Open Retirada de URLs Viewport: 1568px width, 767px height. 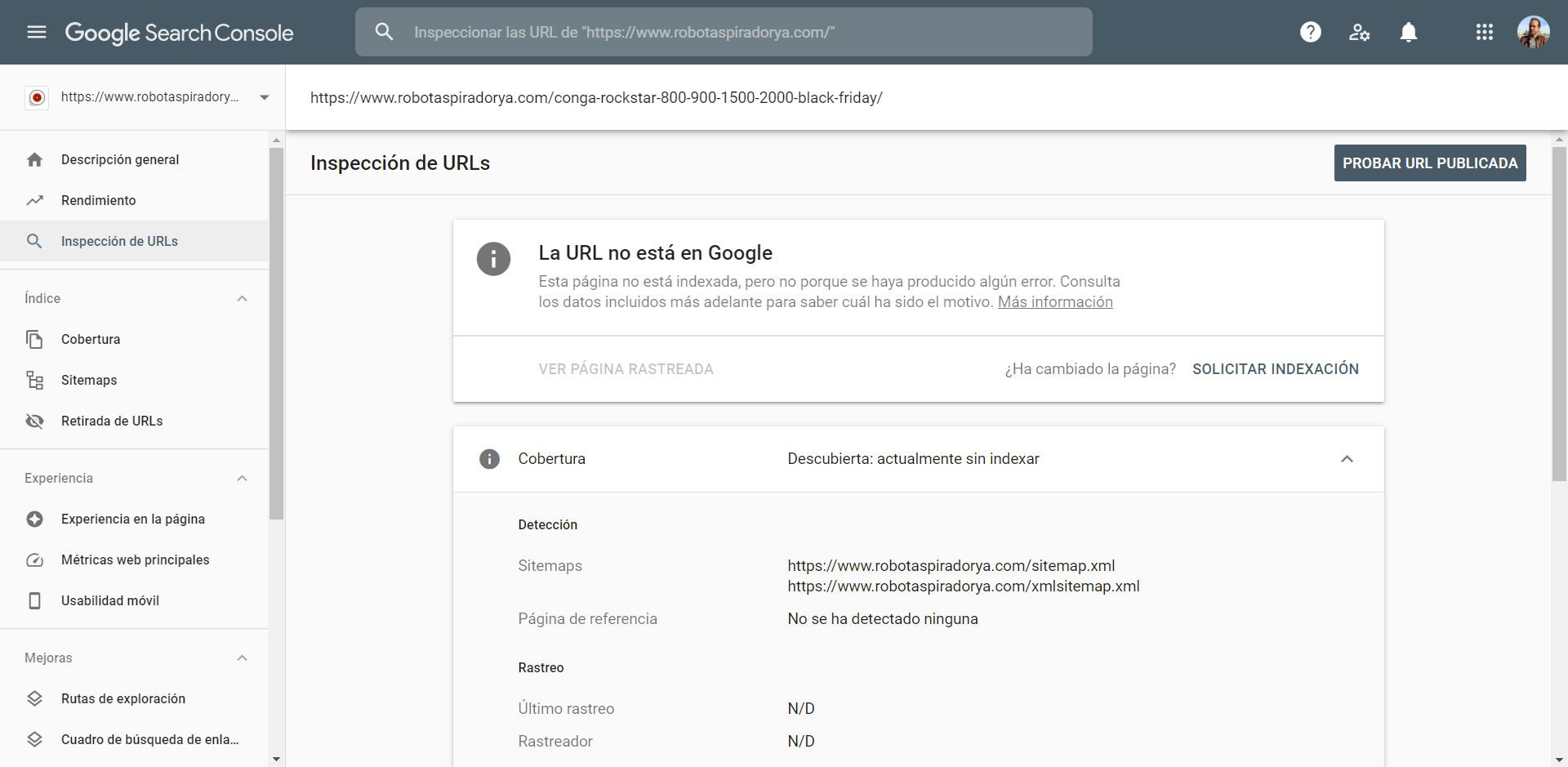coord(134,421)
